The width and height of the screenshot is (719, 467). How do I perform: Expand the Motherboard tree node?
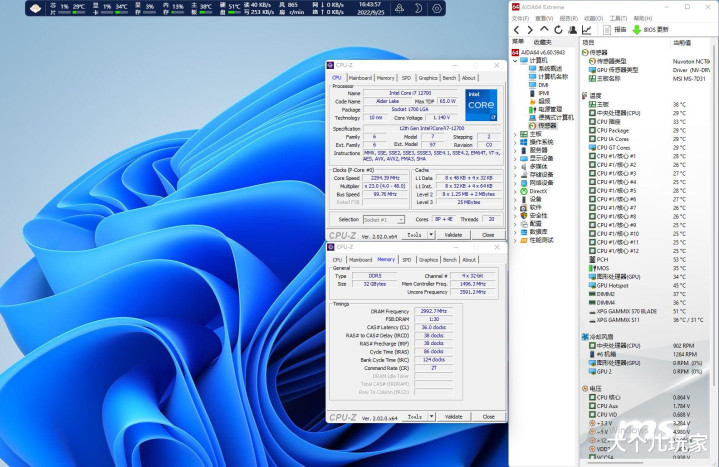(515, 133)
